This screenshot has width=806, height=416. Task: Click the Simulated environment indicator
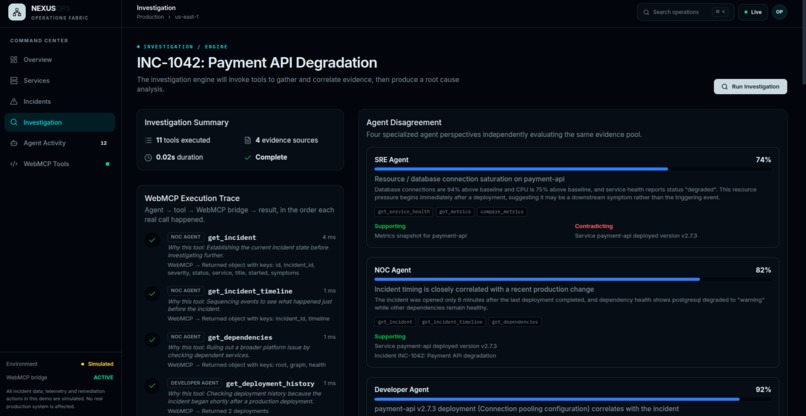click(x=98, y=364)
